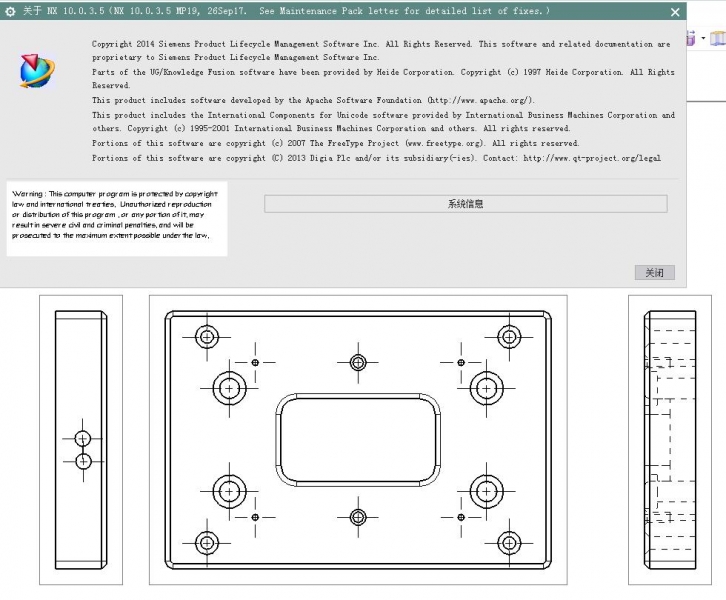Select the central rounded rectangular pocket in front view
This screenshot has height=600, width=726.
click(x=357, y=440)
